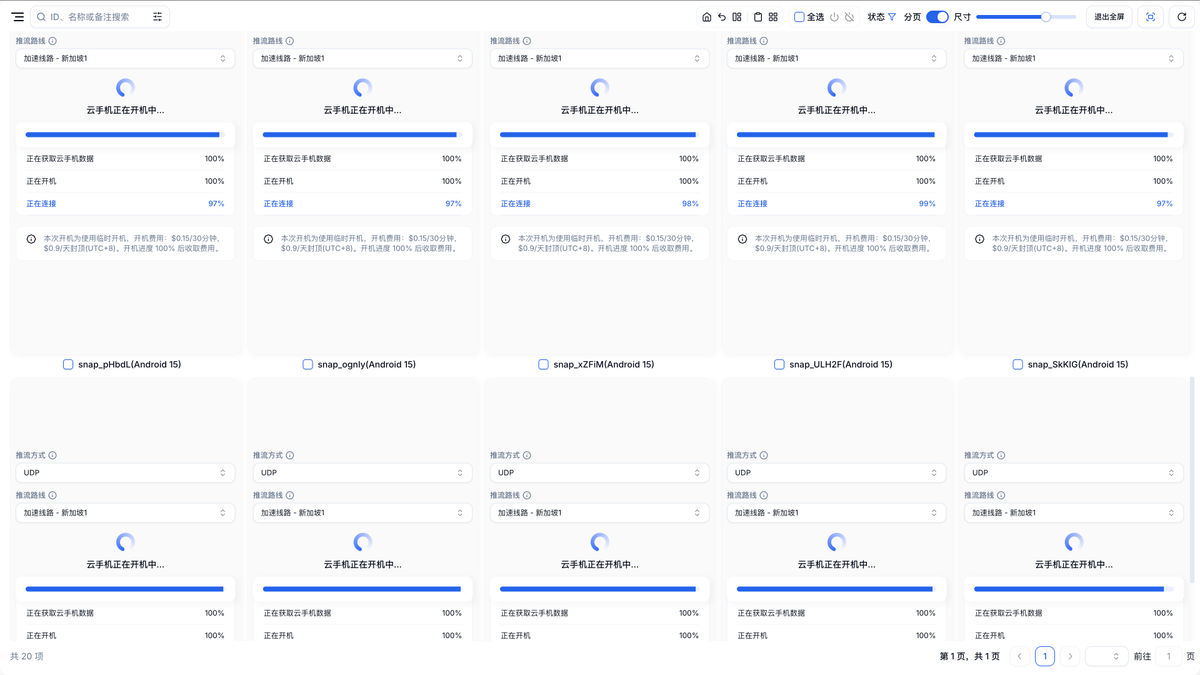Open UDP dropdown under snap_ULH2F

[x=836, y=473]
